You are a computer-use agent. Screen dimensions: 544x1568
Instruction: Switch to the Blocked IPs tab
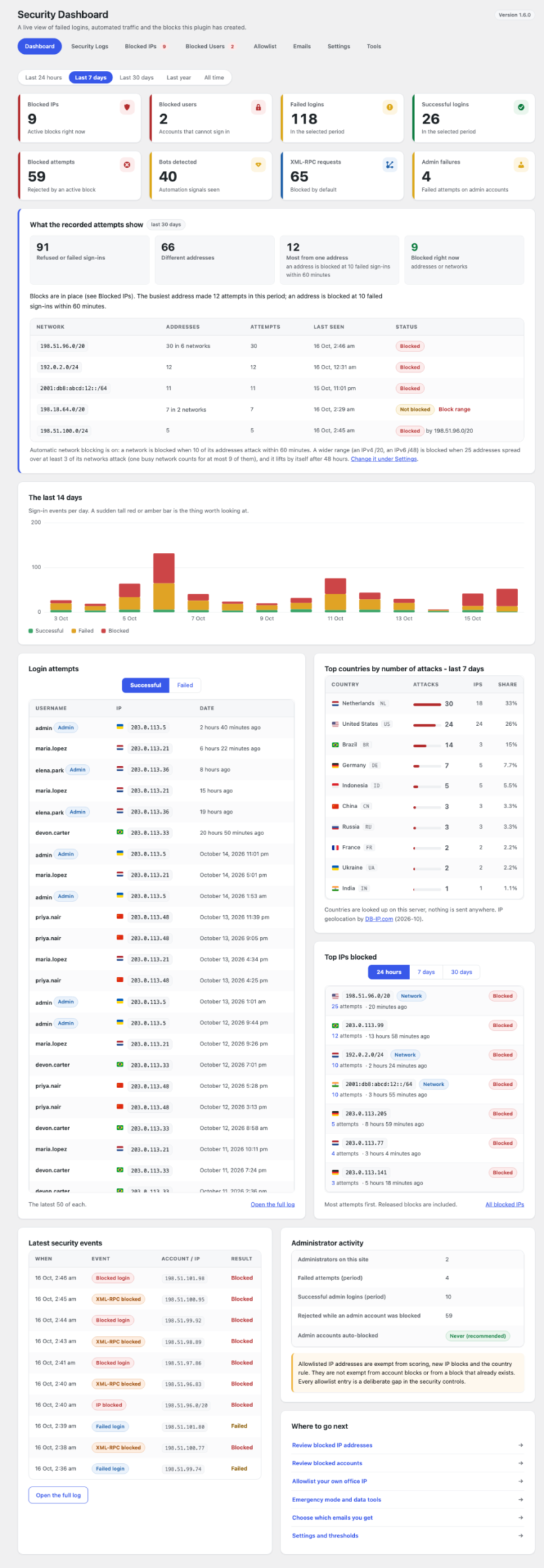click(145, 46)
